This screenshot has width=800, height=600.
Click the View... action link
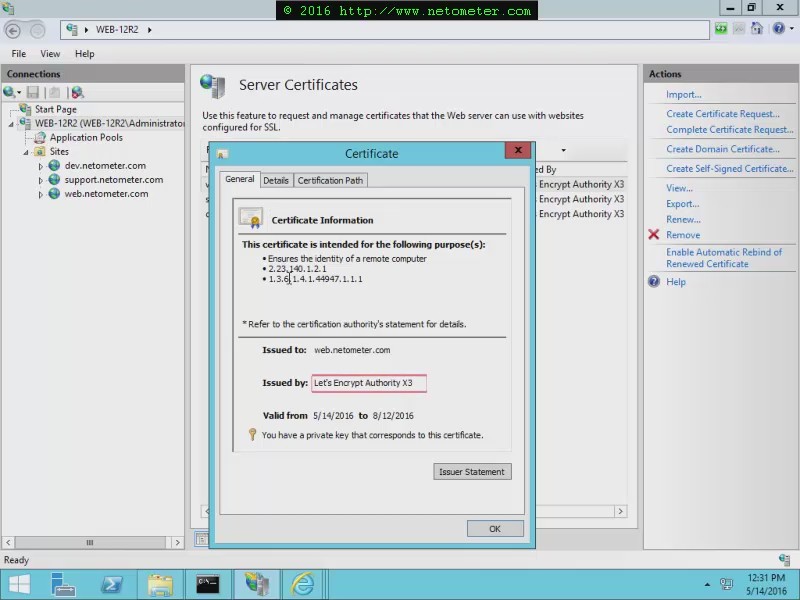pyautogui.click(x=679, y=188)
